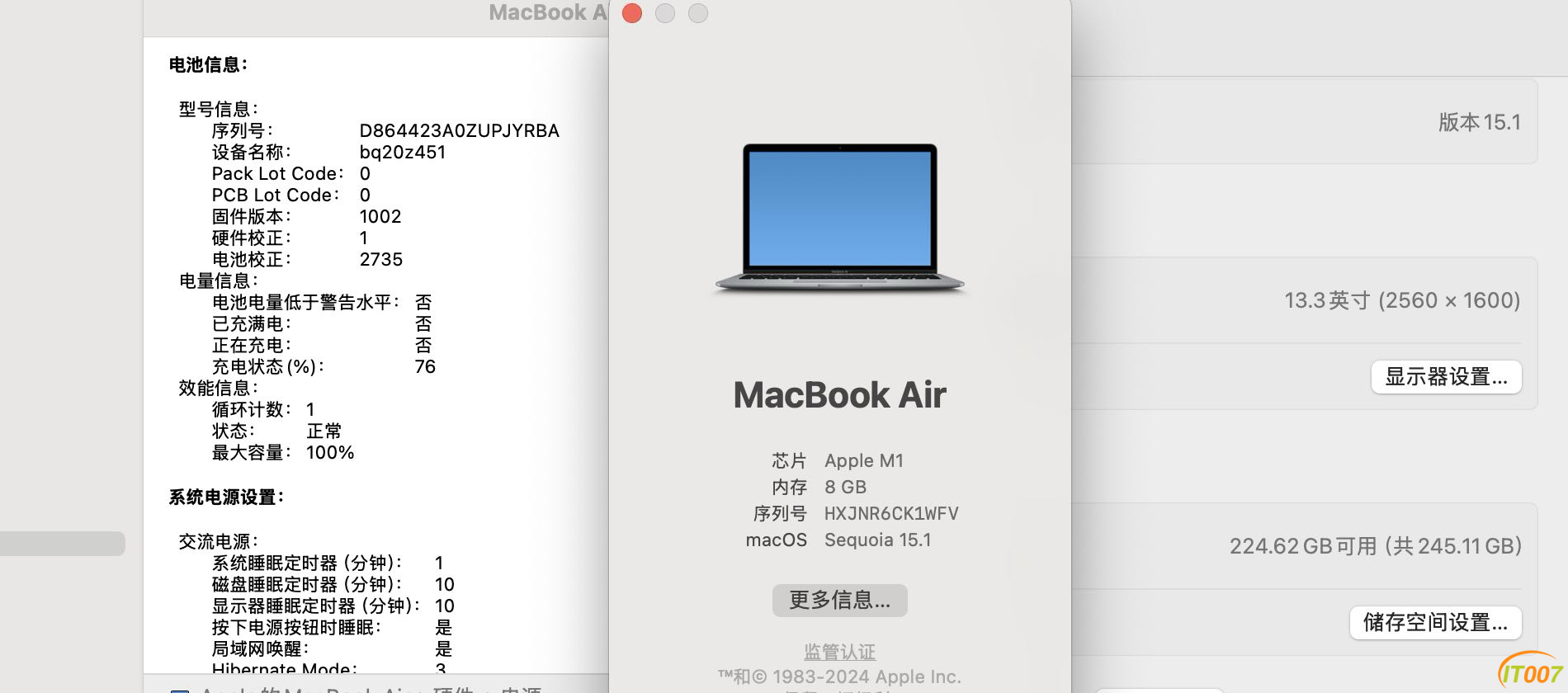Click storage text 224.62 GB 可用
This screenshot has height=693, width=1568.
(1303, 546)
